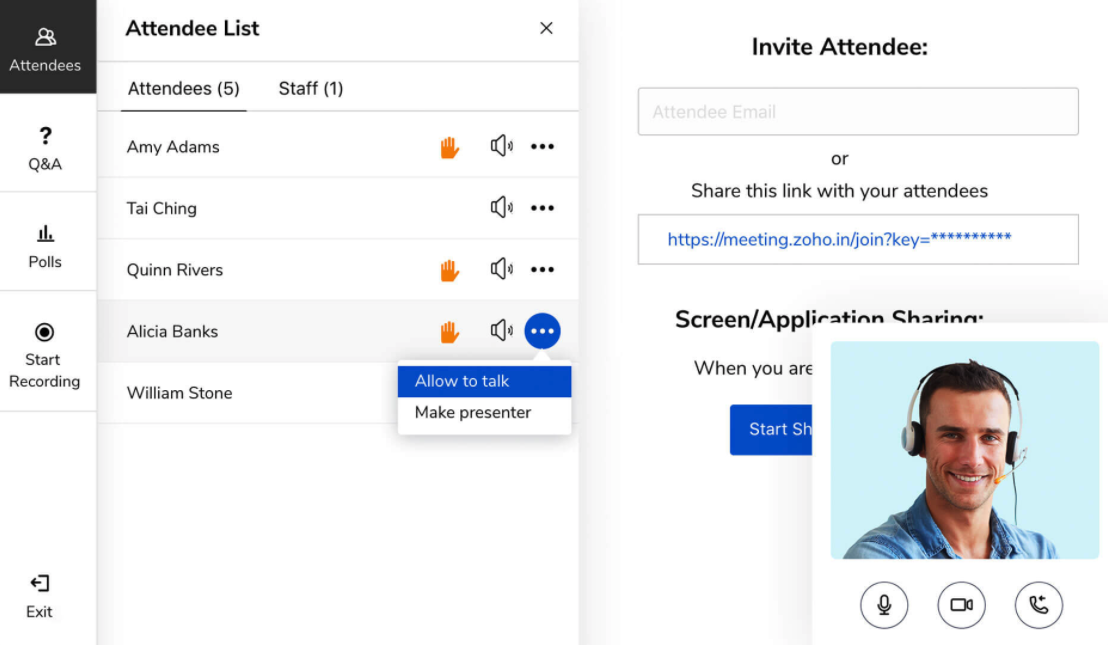
Task: Click the Attendee Email input field
Action: [858, 112]
